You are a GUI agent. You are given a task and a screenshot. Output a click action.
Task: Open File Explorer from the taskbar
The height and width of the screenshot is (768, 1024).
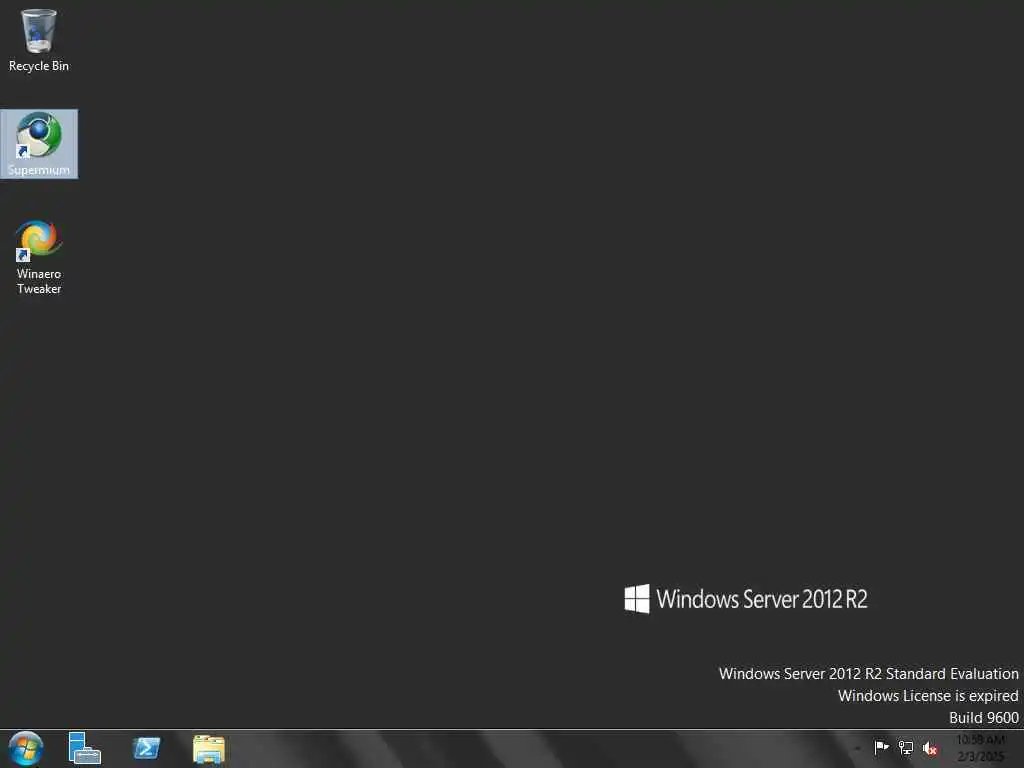pos(209,749)
